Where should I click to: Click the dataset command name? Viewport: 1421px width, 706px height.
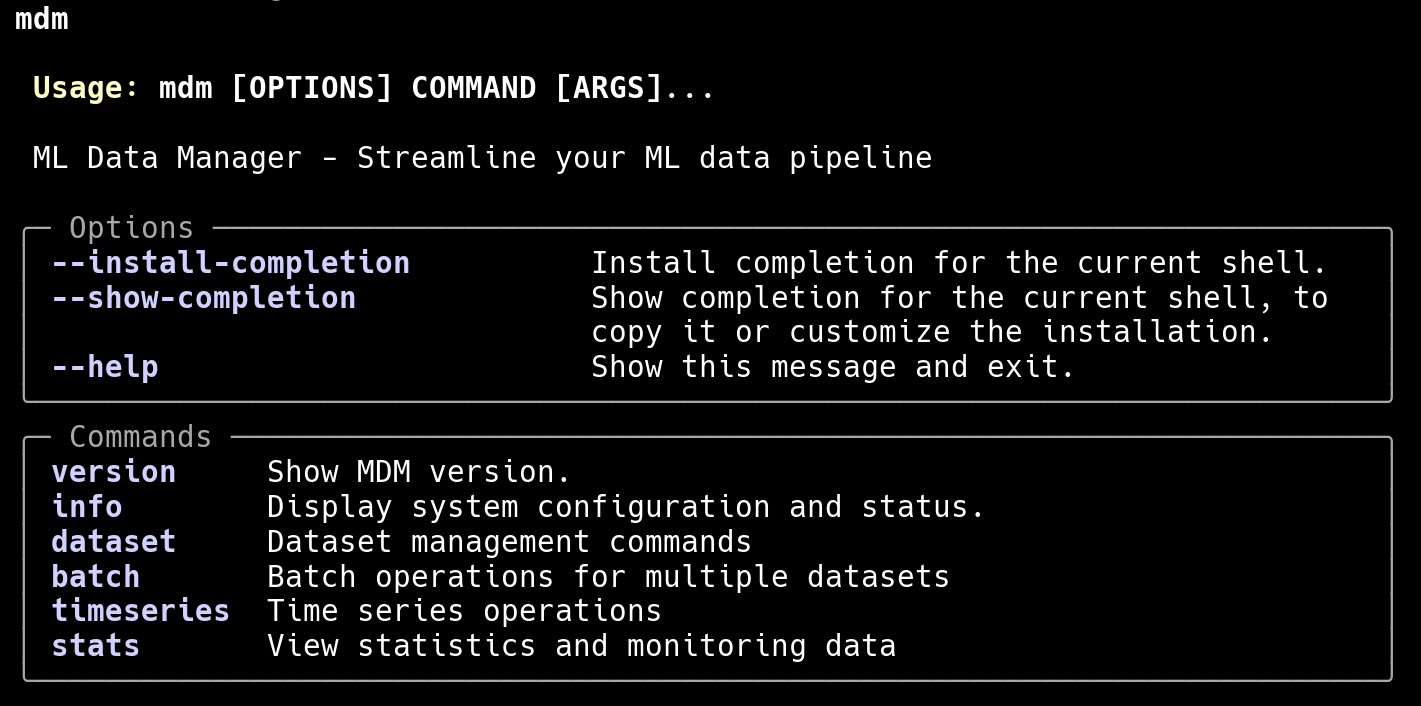tap(113, 542)
